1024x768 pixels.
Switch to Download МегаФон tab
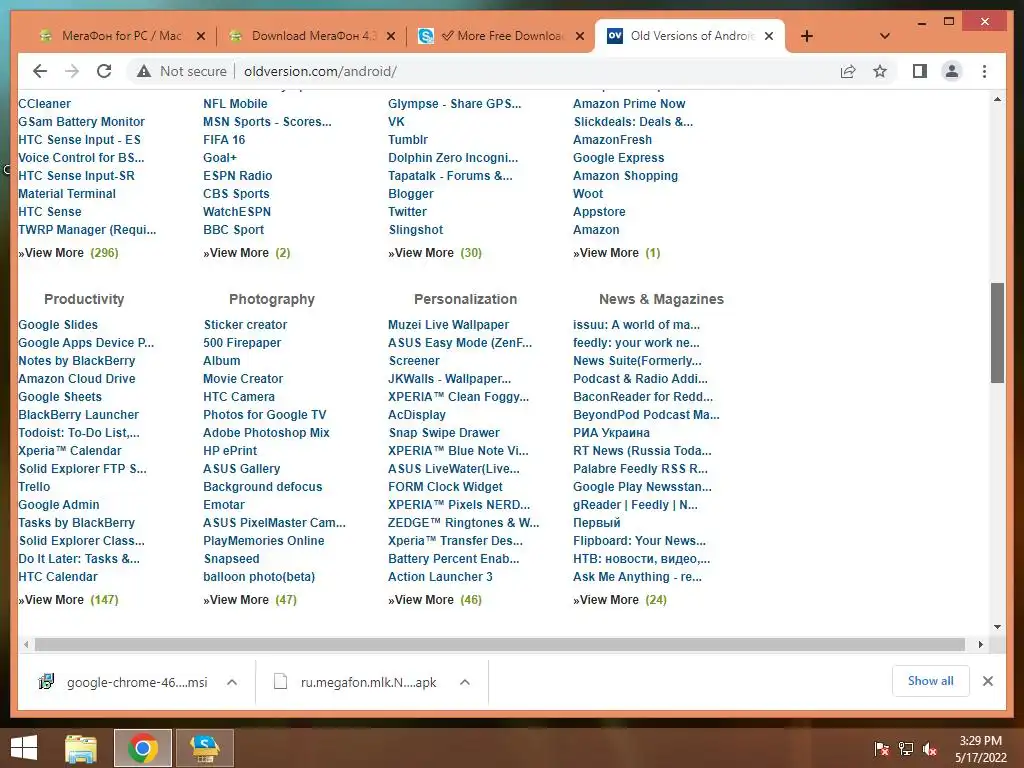[313, 36]
